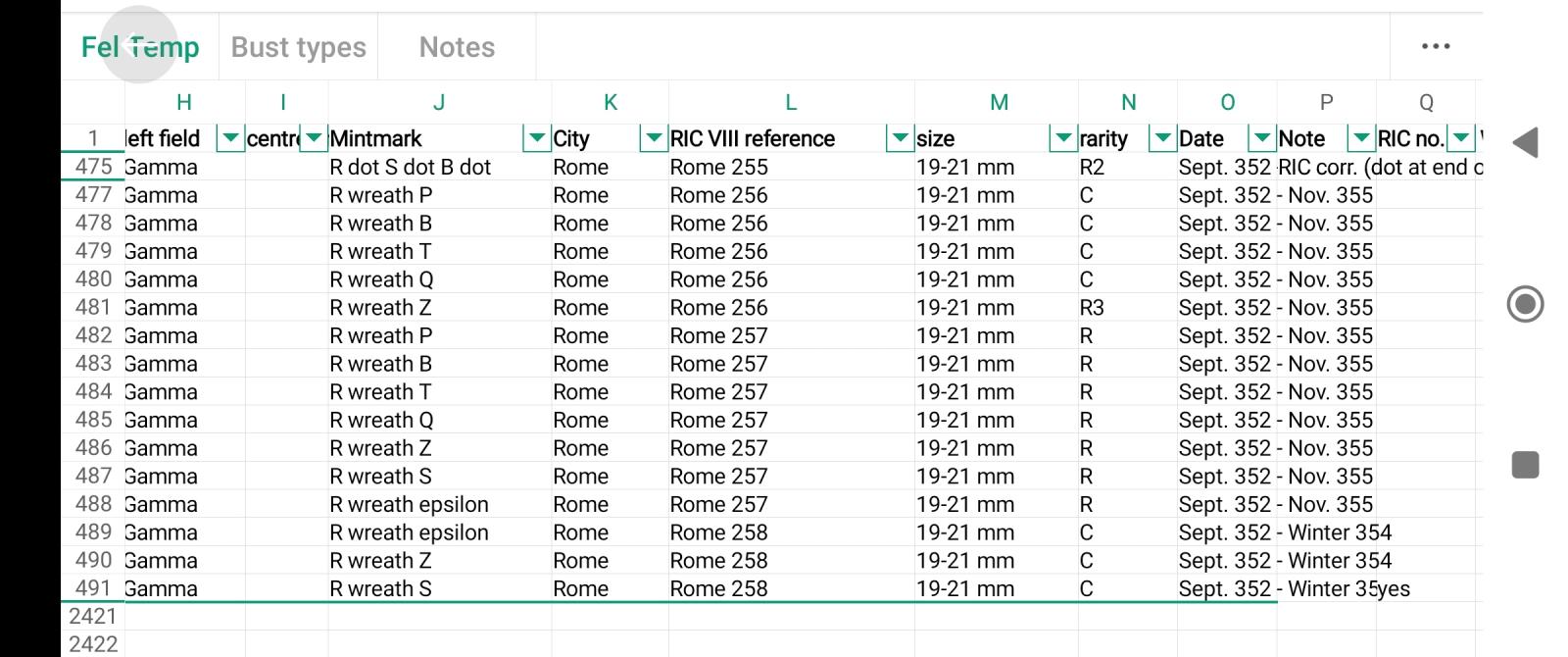Open the City column filter dropdown
This screenshot has width=1568, height=657.
click(654, 138)
